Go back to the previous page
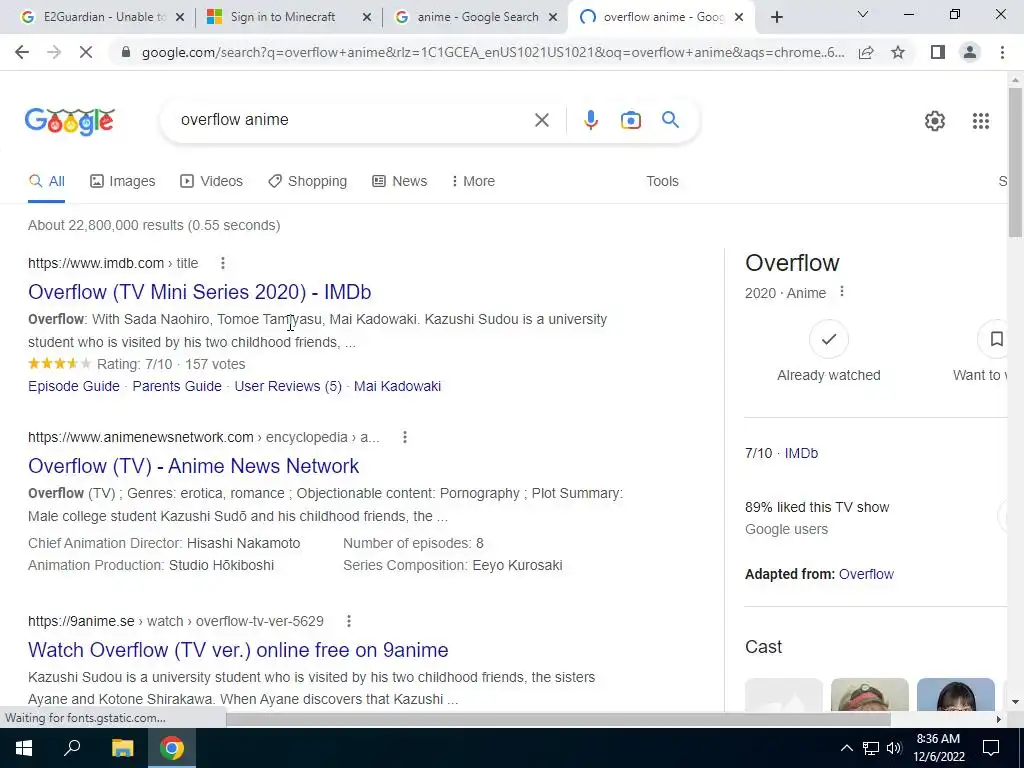 coord(22,52)
